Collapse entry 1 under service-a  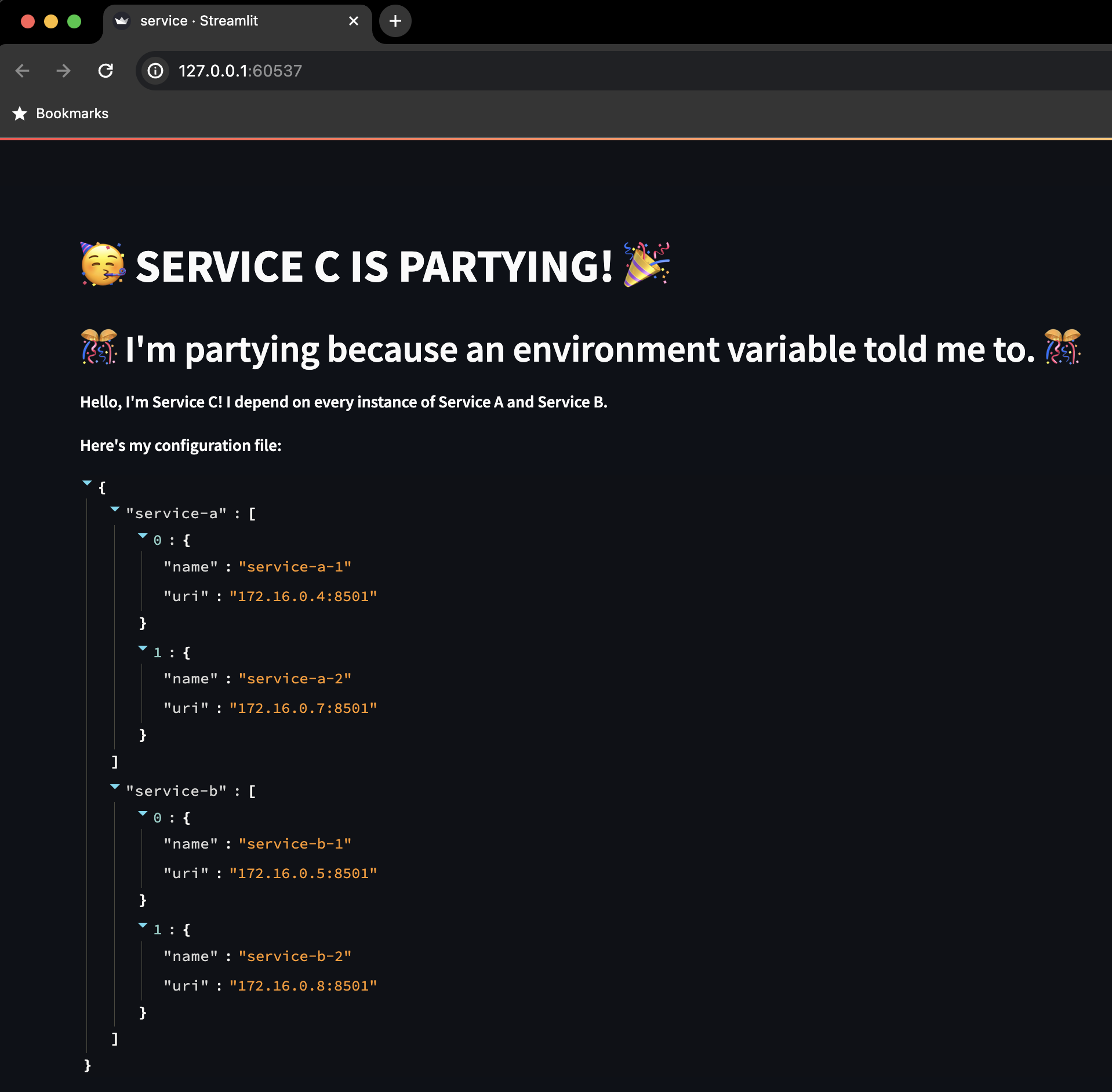tap(143, 649)
